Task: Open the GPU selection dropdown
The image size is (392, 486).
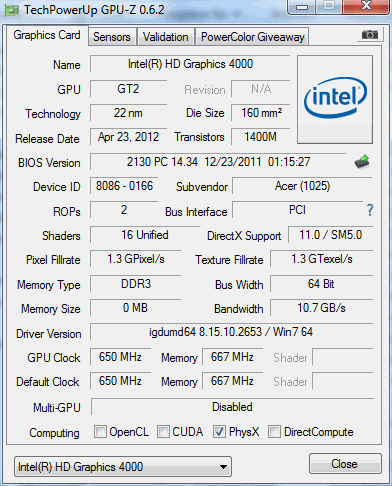Action: point(123,467)
